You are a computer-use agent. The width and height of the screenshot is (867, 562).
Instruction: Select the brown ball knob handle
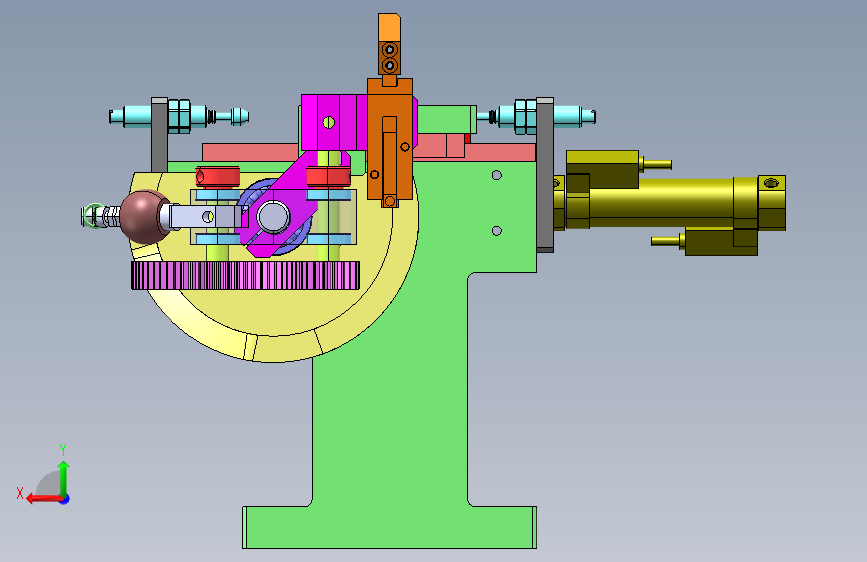click(145, 216)
